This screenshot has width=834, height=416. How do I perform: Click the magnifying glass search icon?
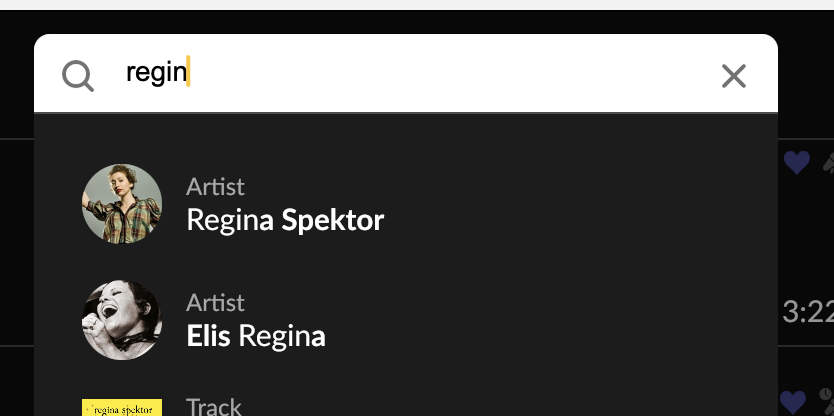[78, 76]
